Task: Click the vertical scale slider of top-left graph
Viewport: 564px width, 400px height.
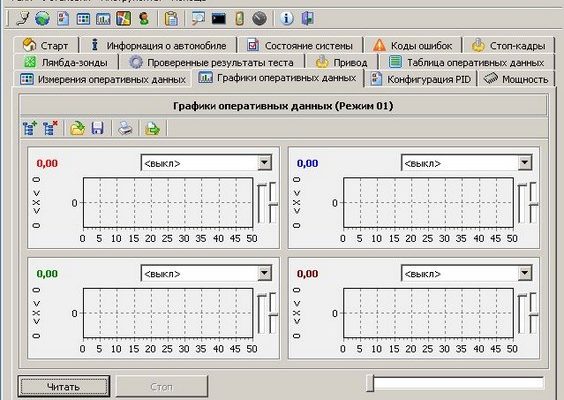Action: pos(262,203)
